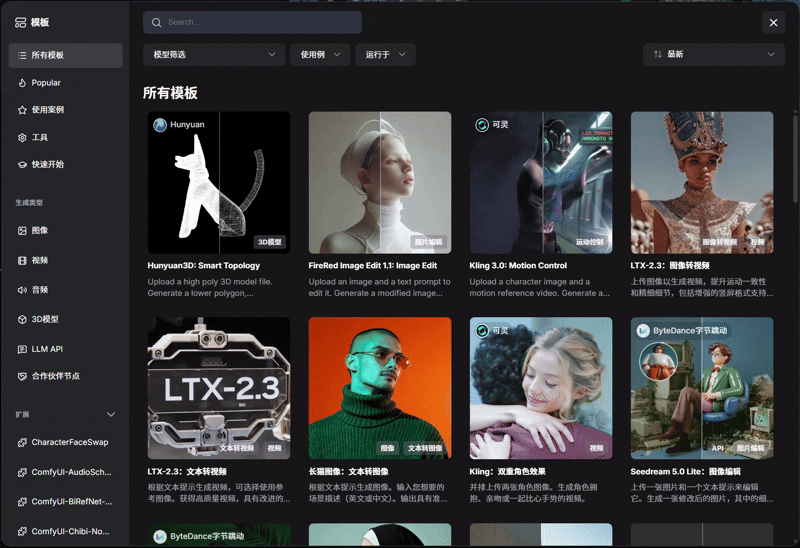Viewport: 800px width, 548px height.
Task: Collapse the 扩展 section chevron
Action: (111, 414)
